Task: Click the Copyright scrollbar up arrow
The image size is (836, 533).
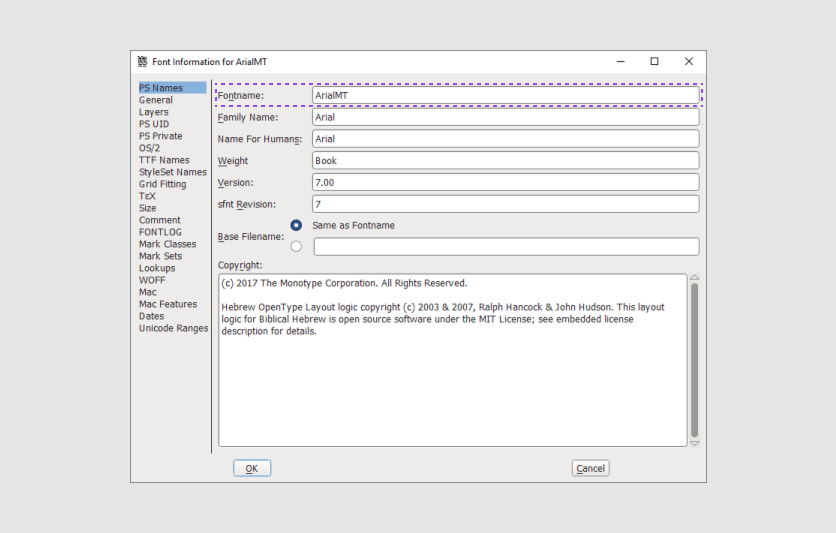Action: pyautogui.click(x=694, y=277)
